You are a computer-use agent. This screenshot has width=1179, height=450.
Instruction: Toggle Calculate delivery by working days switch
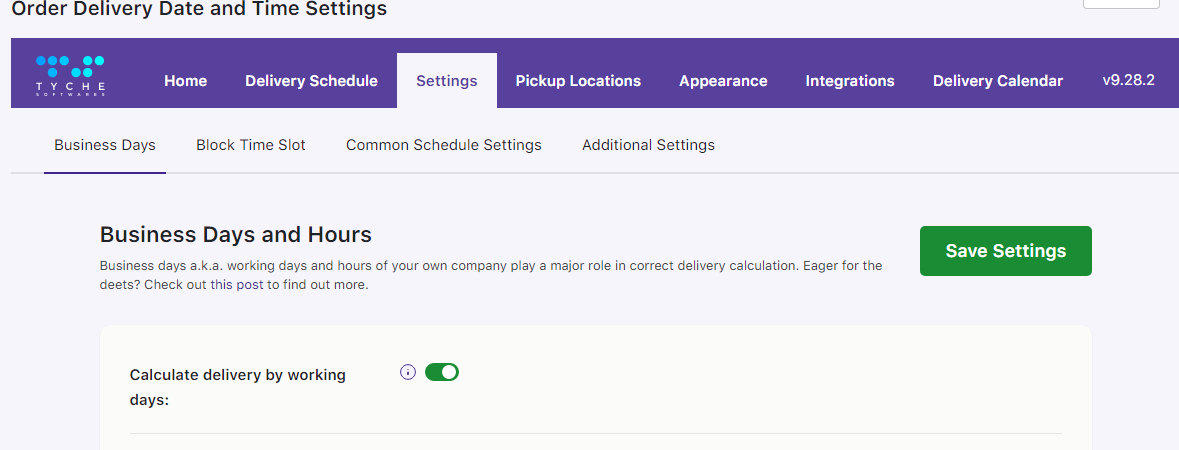441,372
